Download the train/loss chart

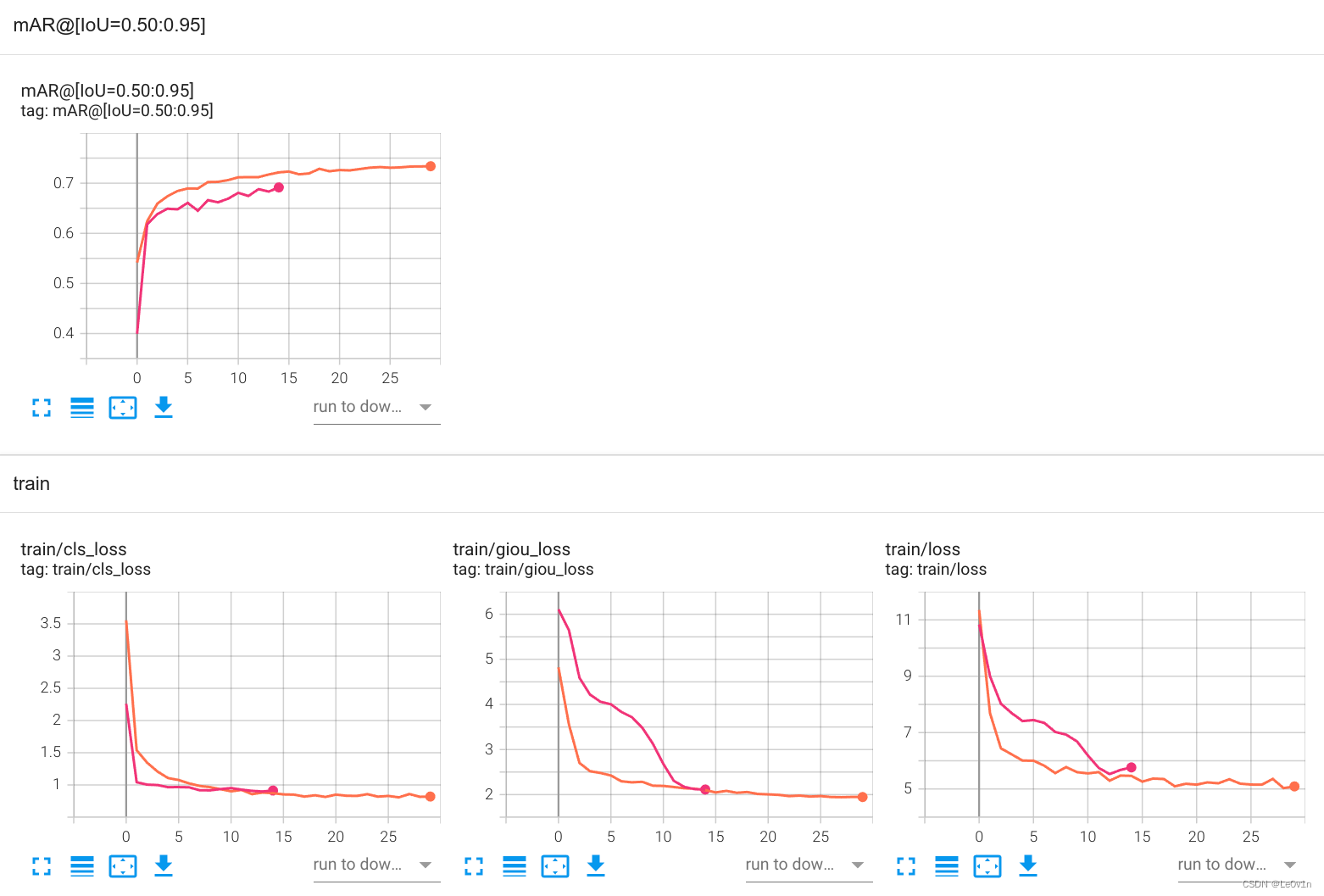point(1028,865)
